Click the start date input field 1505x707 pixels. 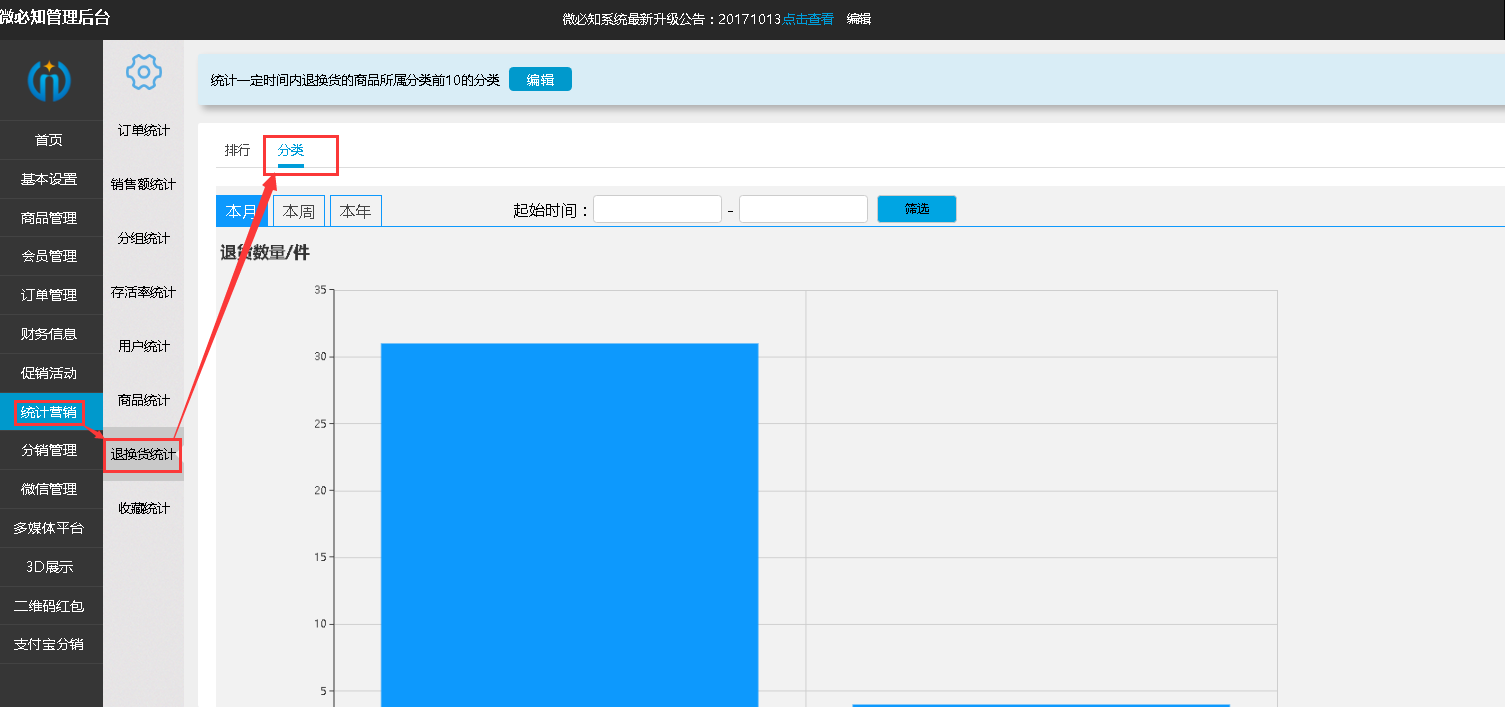click(657, 209)
